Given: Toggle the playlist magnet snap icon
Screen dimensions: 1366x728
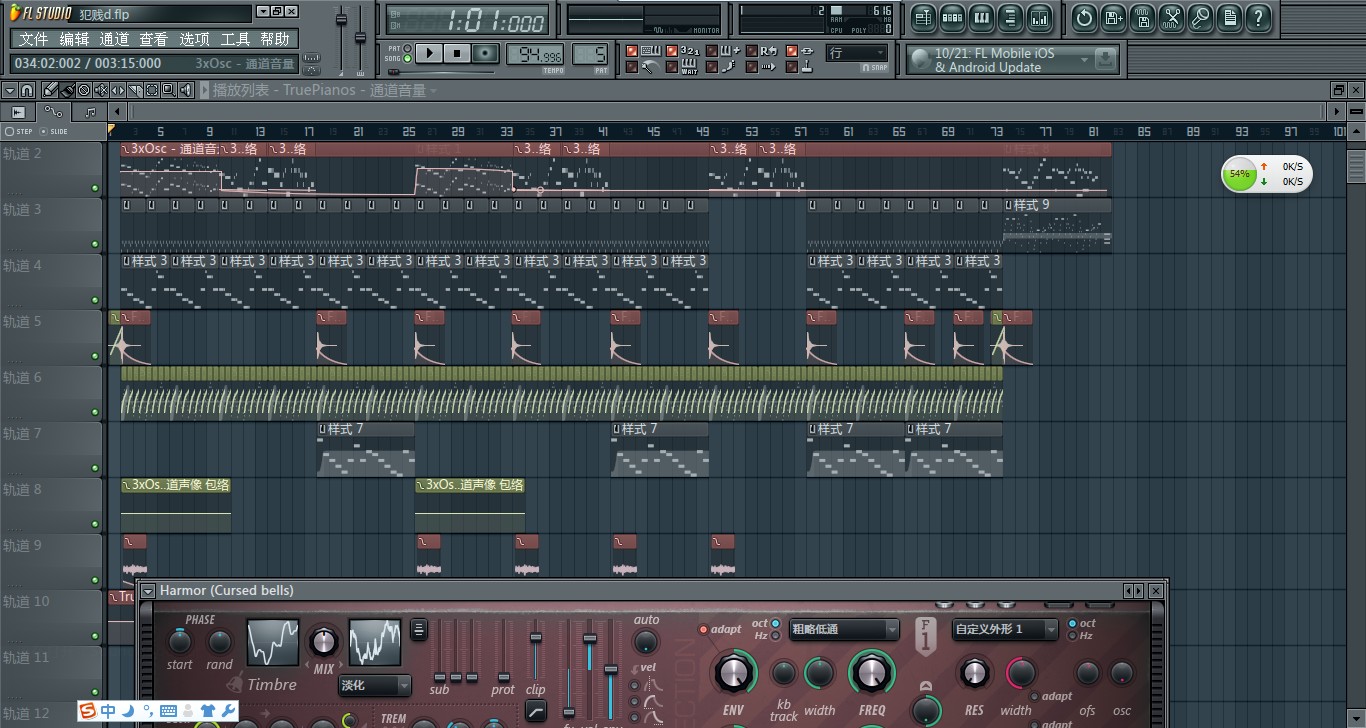Looking at the screenshot, I should (x=27, y=90).
